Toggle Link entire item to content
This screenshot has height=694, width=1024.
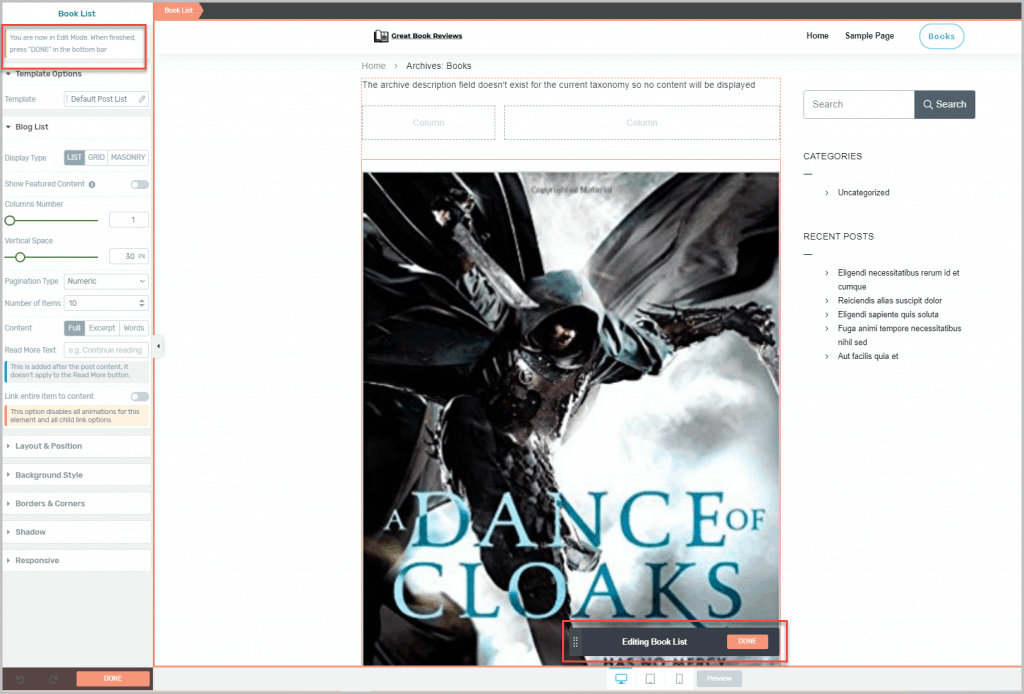139,397
